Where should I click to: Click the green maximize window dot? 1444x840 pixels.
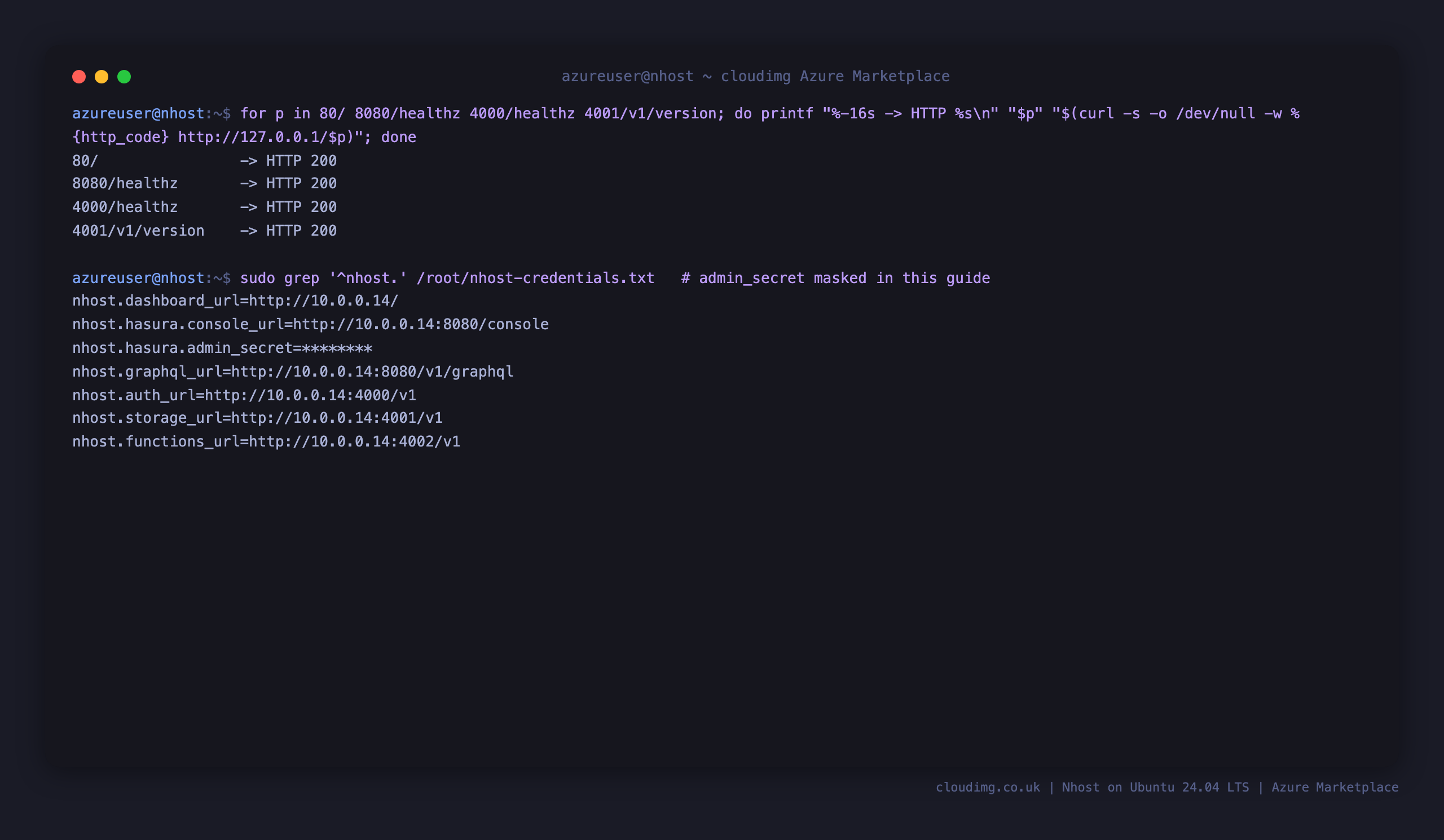tap(124, 77)
